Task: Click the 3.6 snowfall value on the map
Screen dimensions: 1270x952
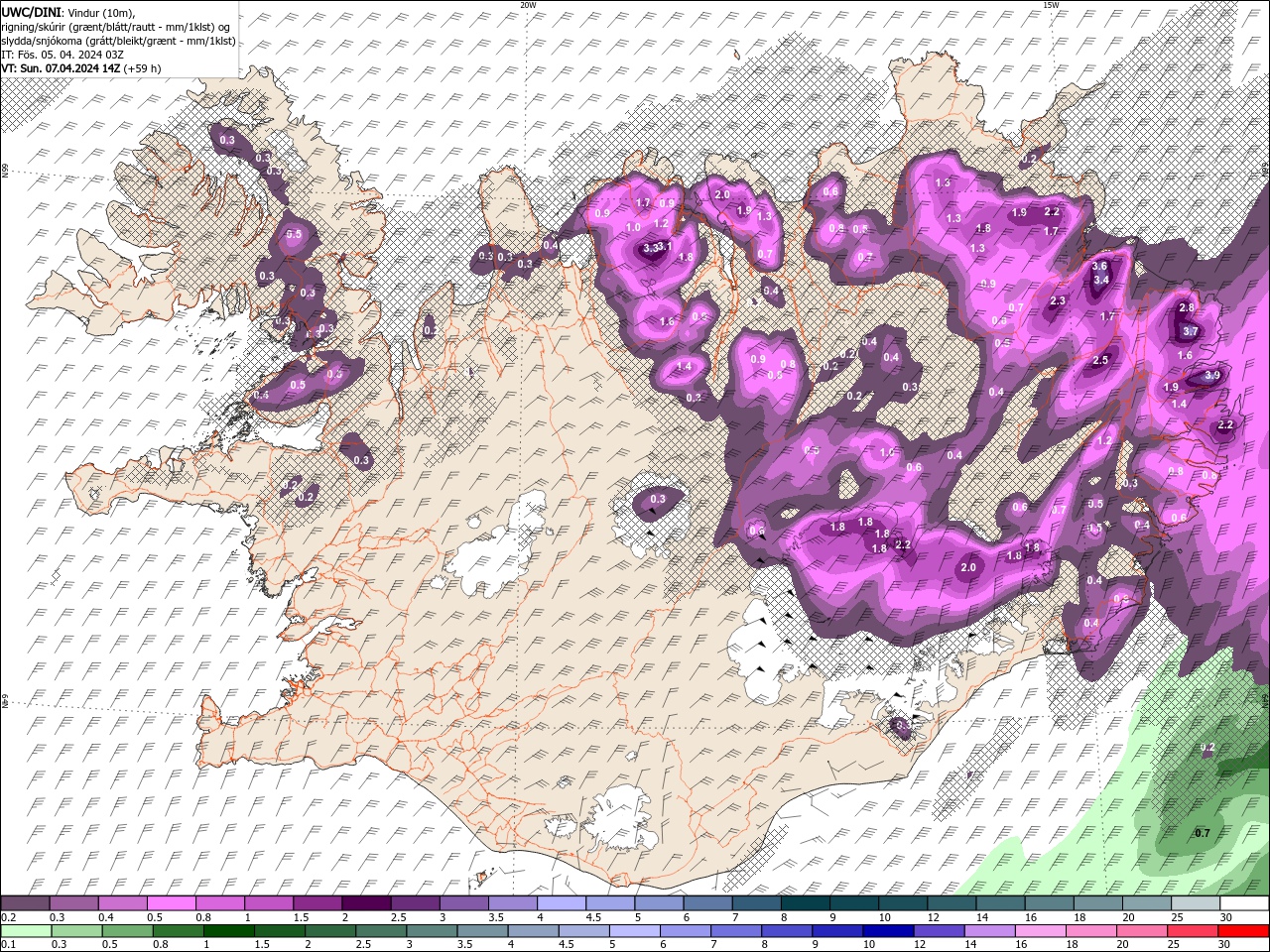Action: tap(1099, 266)
